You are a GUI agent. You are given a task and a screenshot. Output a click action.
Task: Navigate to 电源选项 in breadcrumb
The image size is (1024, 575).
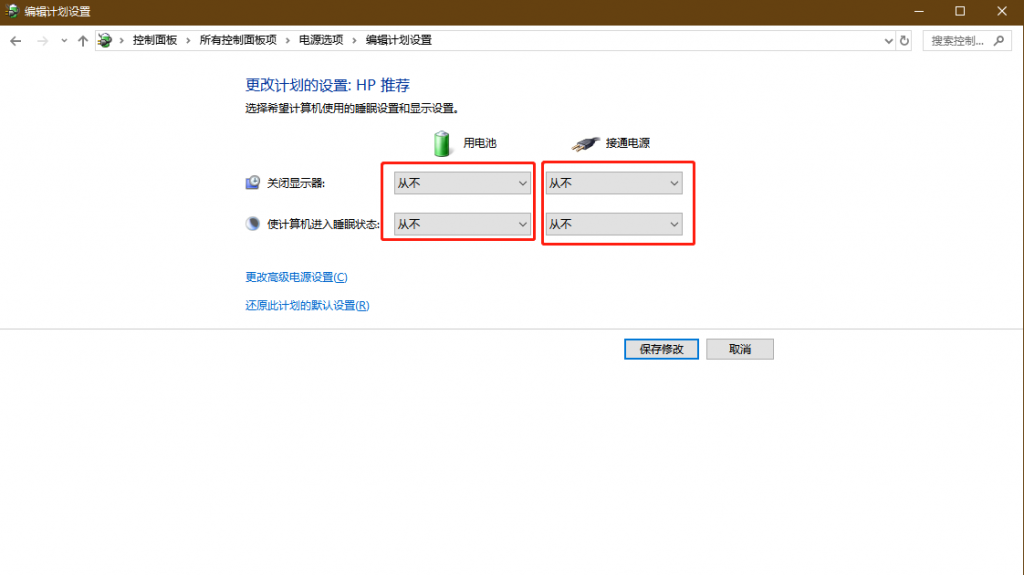[x=321, y=41]
